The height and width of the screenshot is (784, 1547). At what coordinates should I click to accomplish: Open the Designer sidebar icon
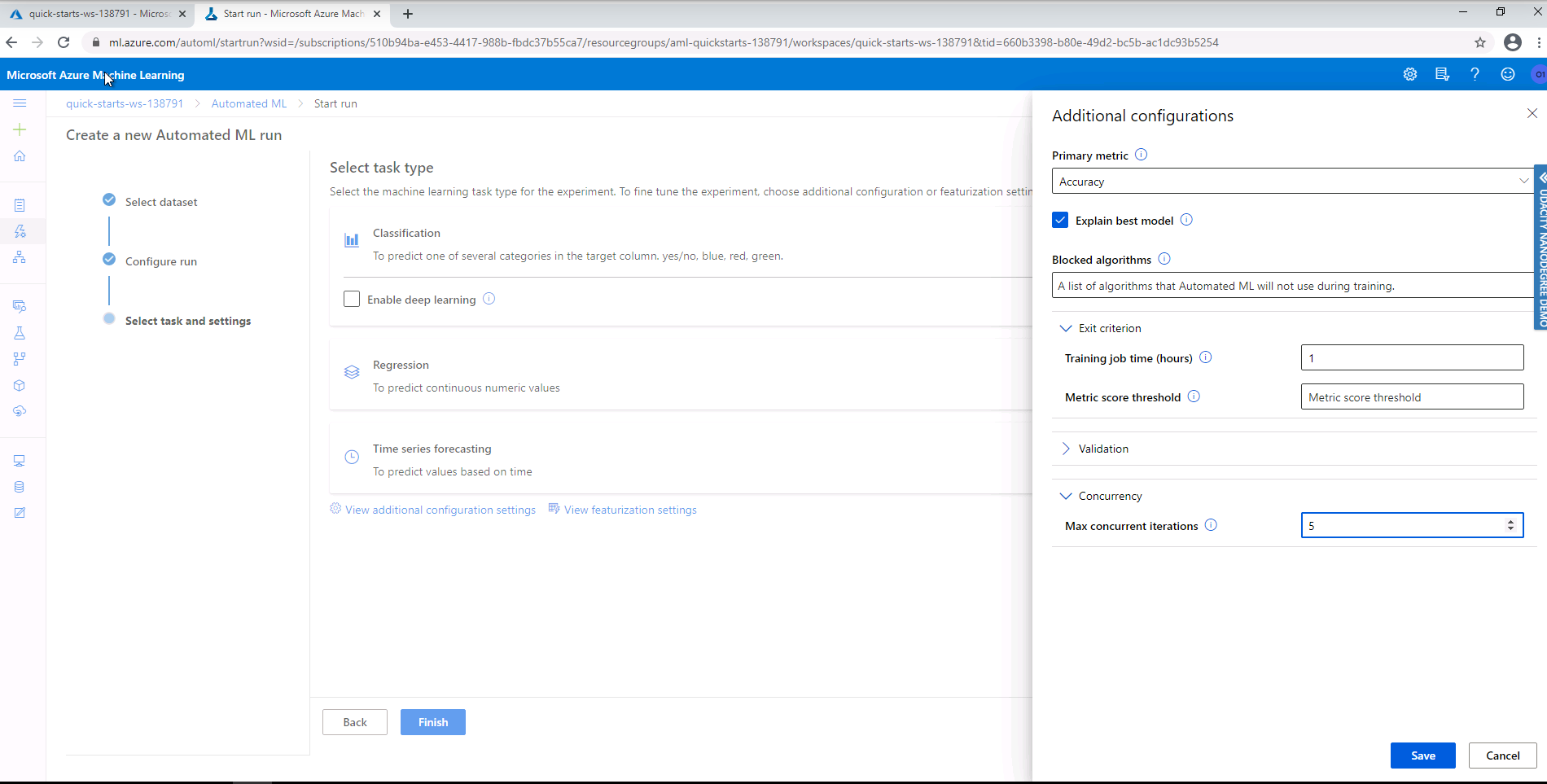(20, 257)
